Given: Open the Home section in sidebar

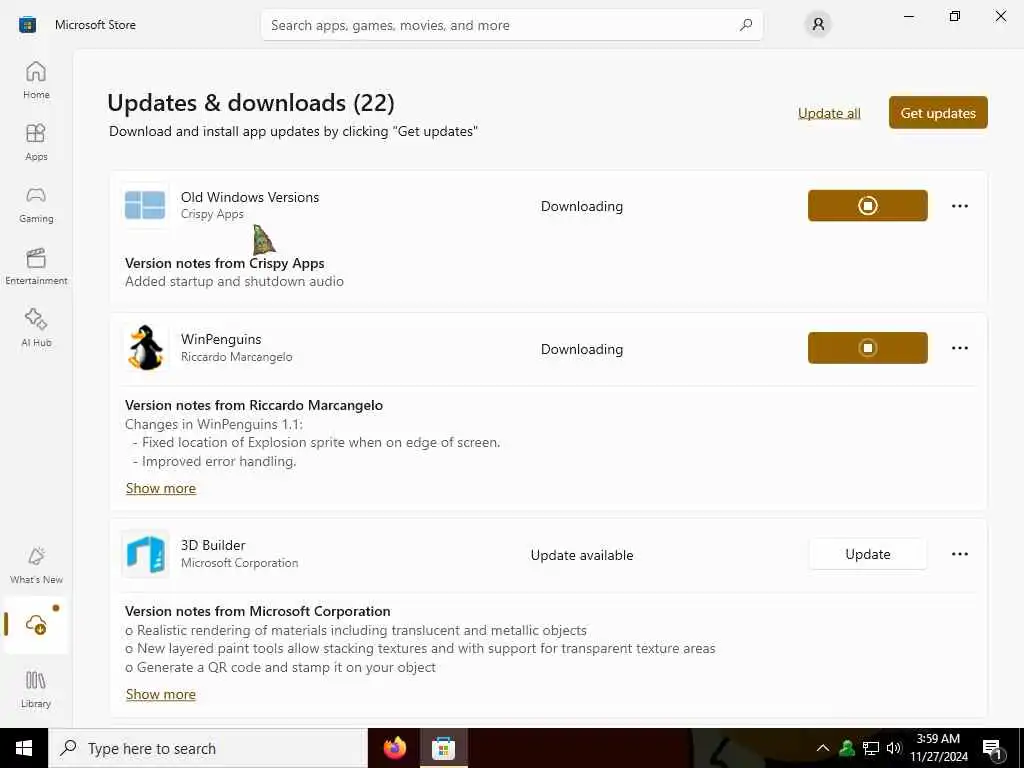Looking at the screenshot, I should tap(36, 80).
